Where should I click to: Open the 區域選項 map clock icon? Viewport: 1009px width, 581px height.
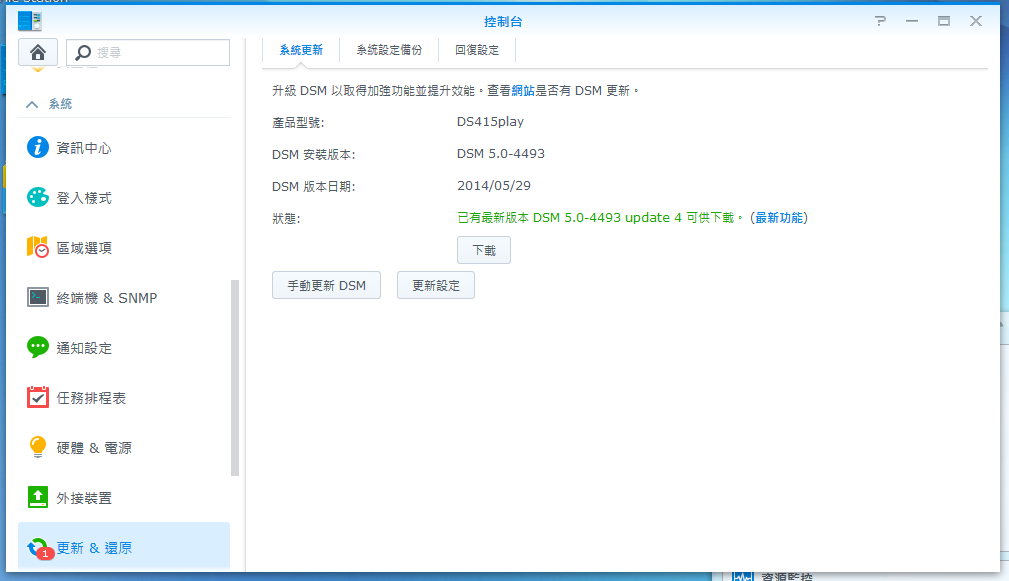pos(37,247)
